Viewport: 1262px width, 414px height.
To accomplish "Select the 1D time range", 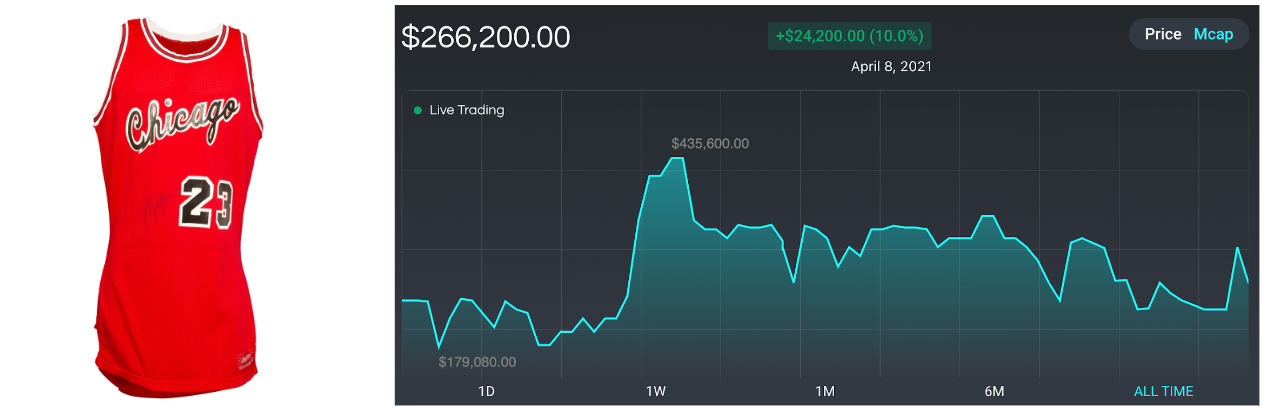I will (486, 390).
